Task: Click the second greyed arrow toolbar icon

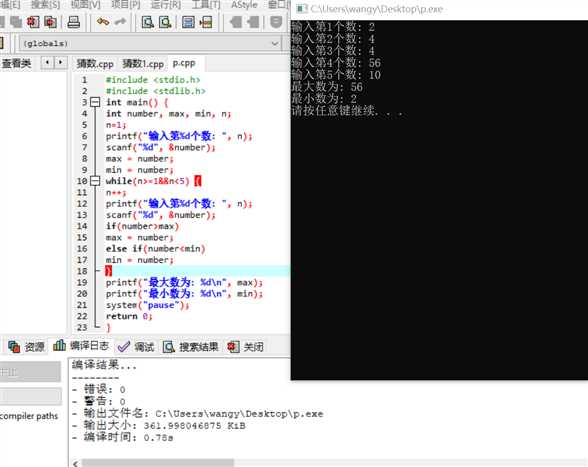Action: click(253, 22)
